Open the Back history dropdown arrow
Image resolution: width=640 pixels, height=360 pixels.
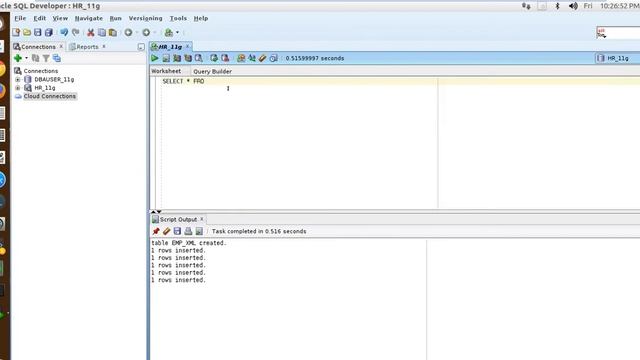[137, 32]
